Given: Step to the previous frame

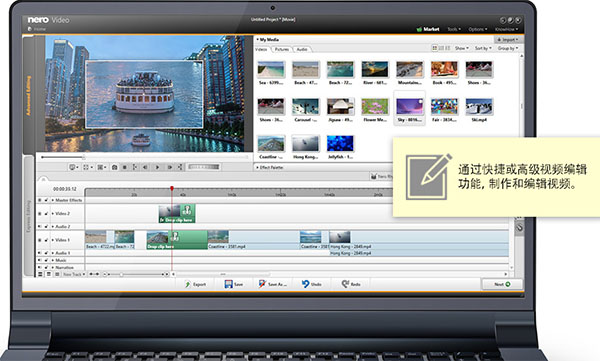Looking at the screenshot, I should click(145, 167).
